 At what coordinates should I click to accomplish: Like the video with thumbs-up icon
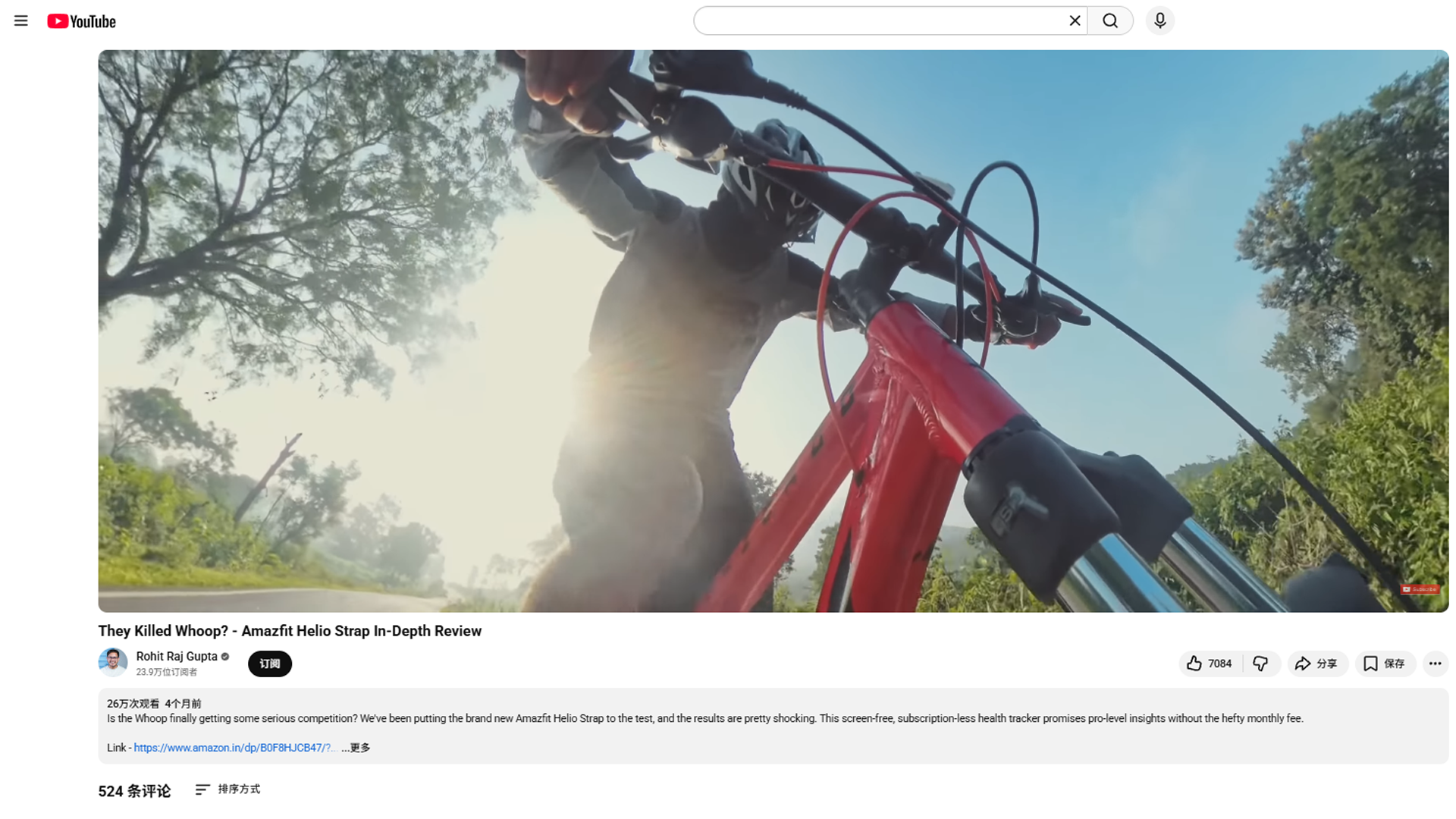tap(1210, 664)
